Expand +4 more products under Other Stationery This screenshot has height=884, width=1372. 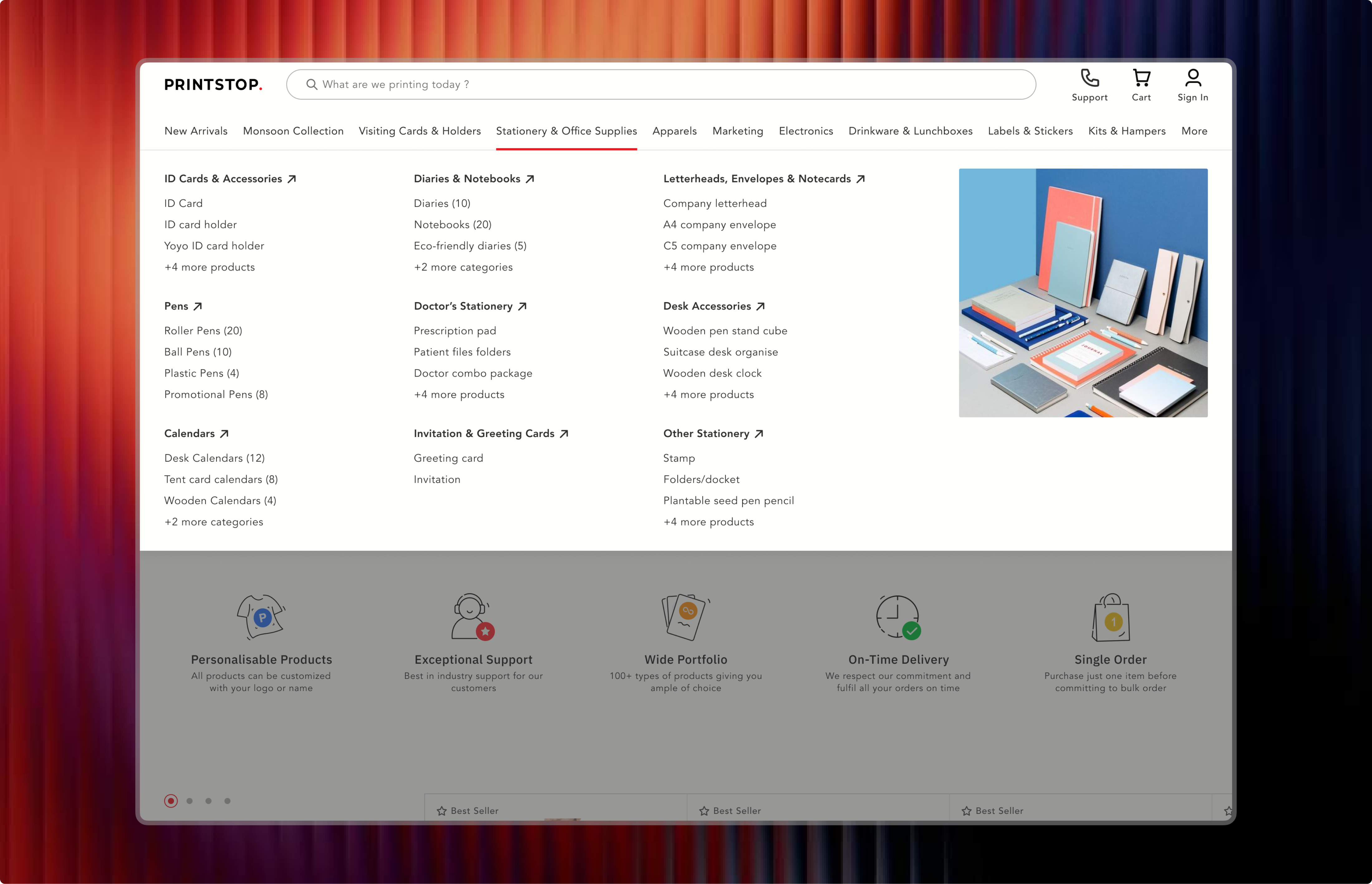(709, 522)
